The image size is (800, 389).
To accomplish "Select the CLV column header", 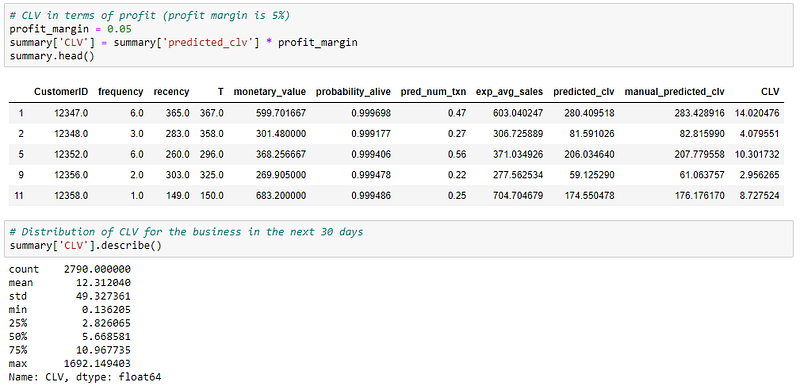I will pyautogui.click(x=770, y=92).
